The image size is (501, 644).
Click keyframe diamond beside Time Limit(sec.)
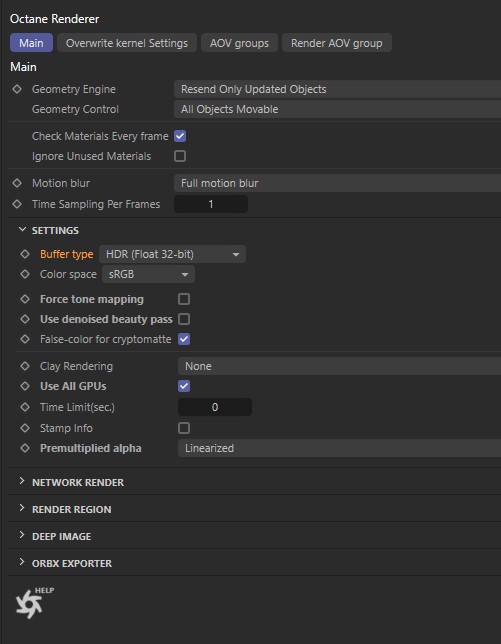coord(25,407)
